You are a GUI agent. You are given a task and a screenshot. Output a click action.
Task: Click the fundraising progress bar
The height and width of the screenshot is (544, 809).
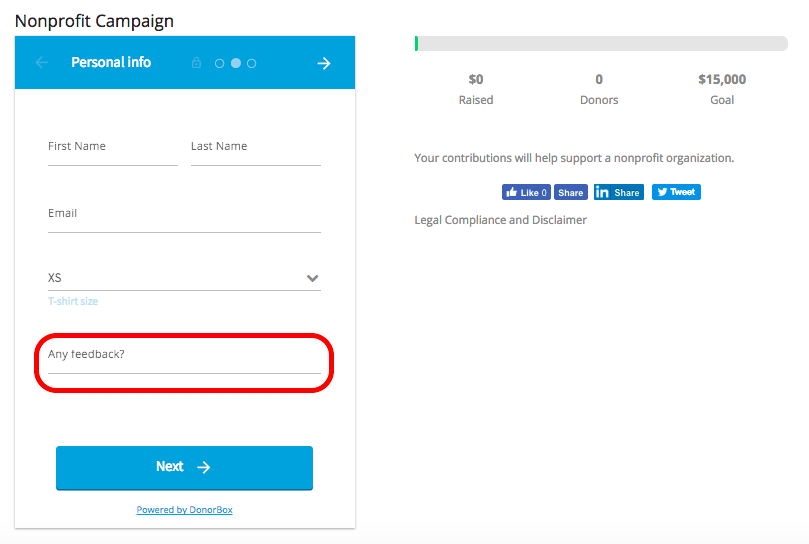pyautogui.click(x=602, y=44)
